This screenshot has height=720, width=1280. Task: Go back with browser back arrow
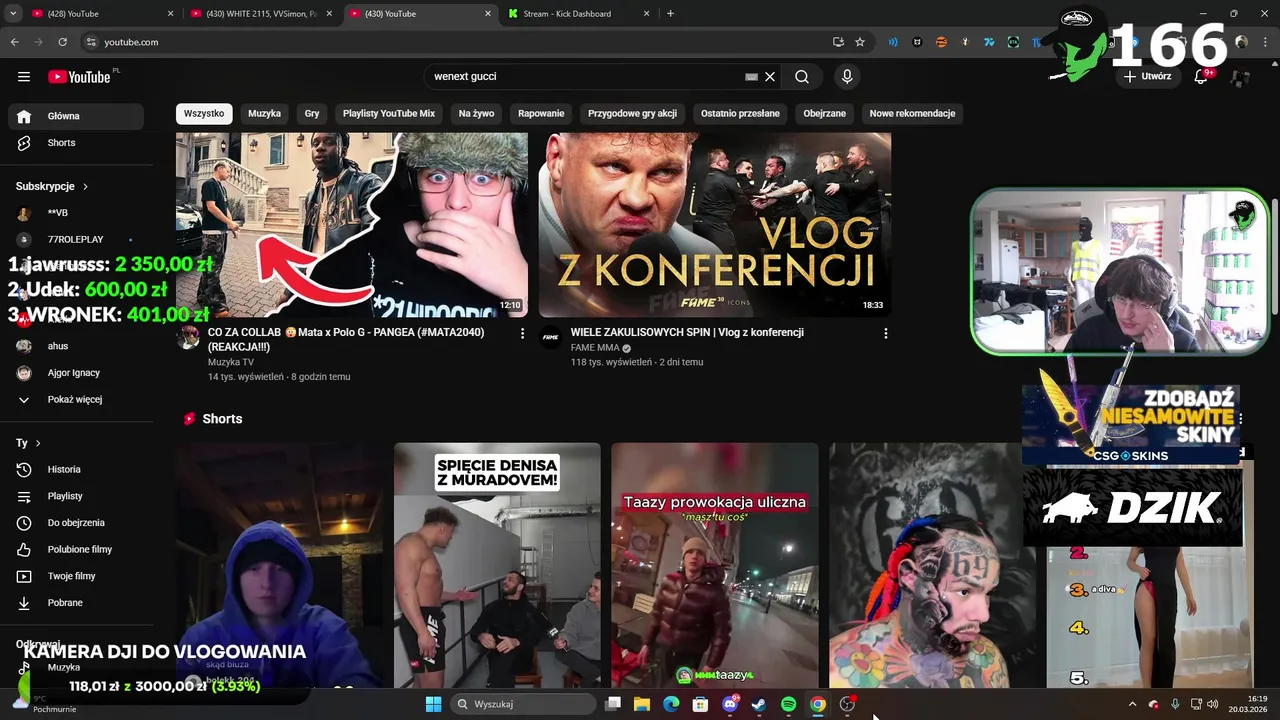pos(14,42)
